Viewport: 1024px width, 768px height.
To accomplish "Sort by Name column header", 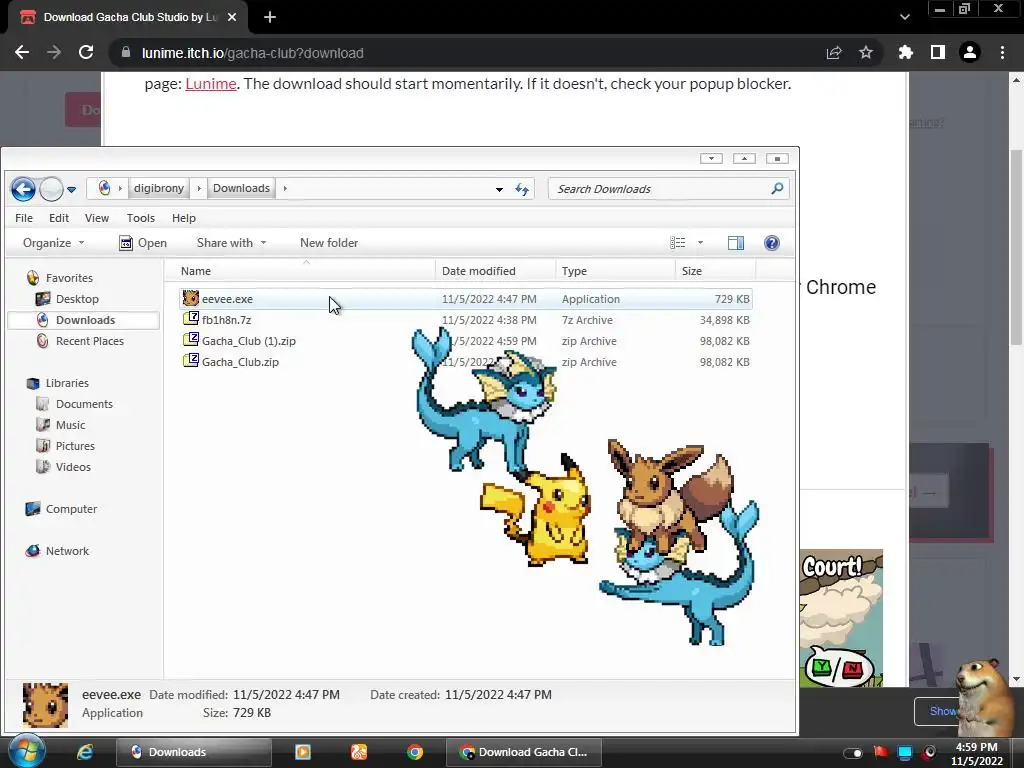I will point(300,271).
